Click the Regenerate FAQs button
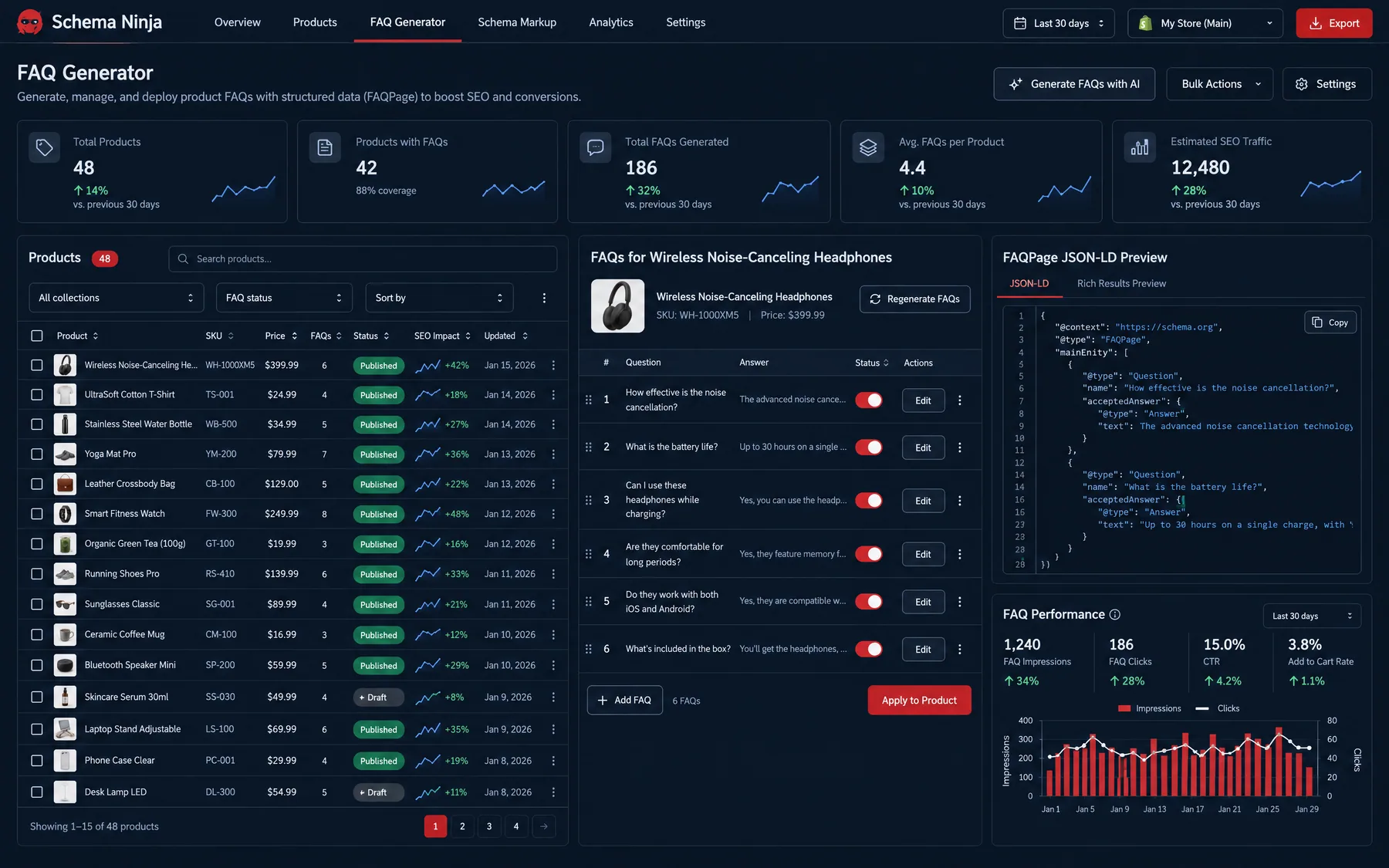Viewport: 1389px width, 868px height. (x=914, y=299)
